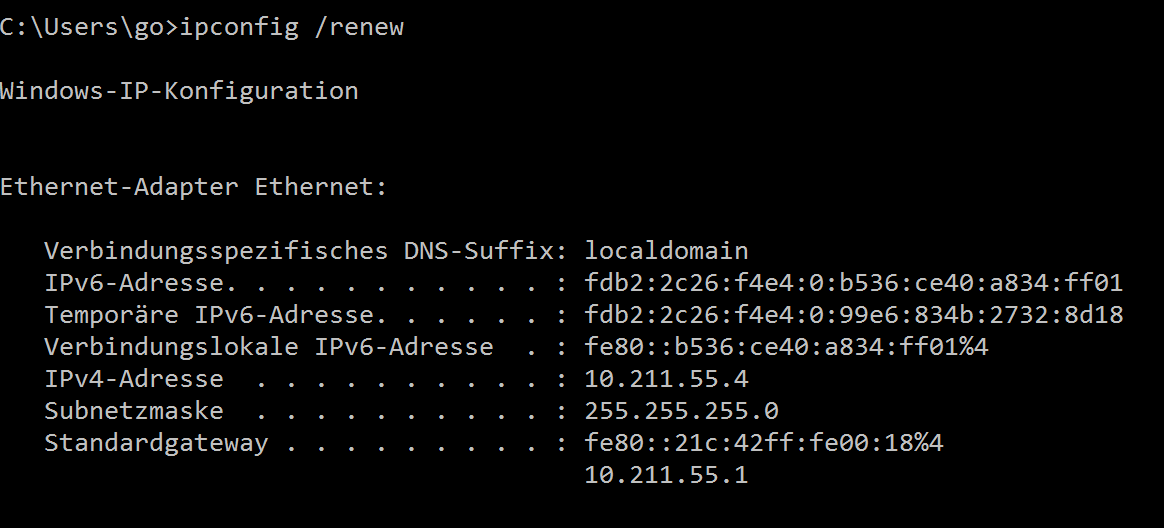The image size is (1164, 528).
Task: Click the Standardgateway label
Action: click(x=156, y=443)
